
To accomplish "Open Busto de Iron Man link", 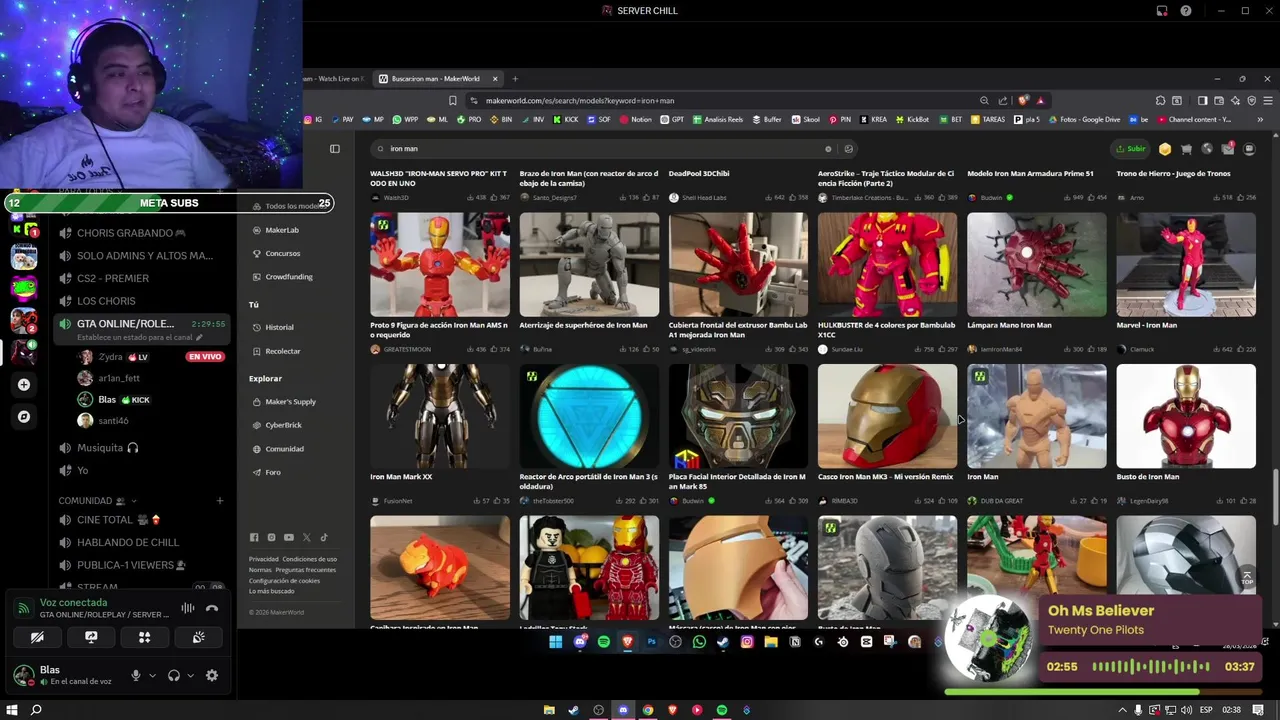I will (1148, 477).
